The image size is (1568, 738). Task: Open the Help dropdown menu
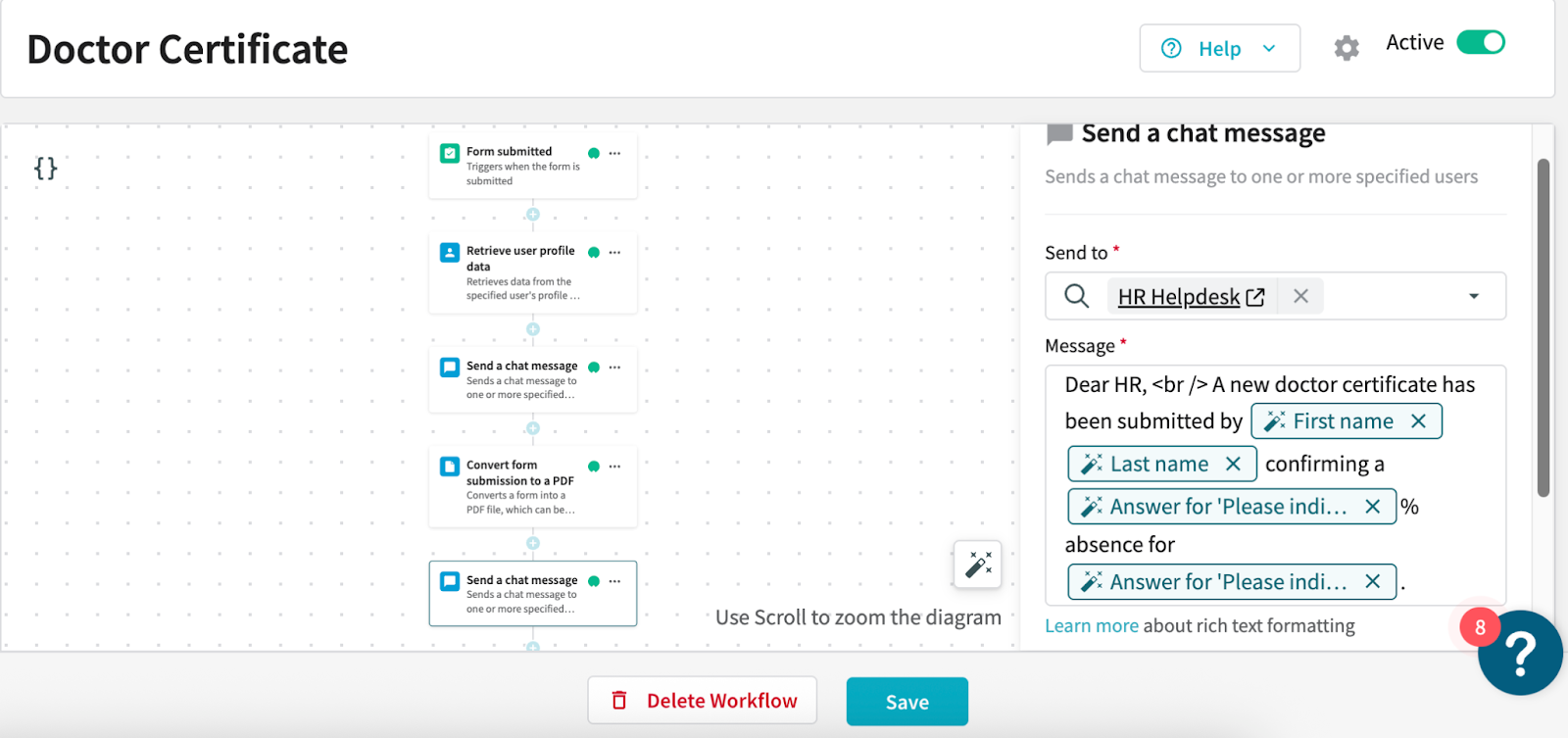[1219, 48]
